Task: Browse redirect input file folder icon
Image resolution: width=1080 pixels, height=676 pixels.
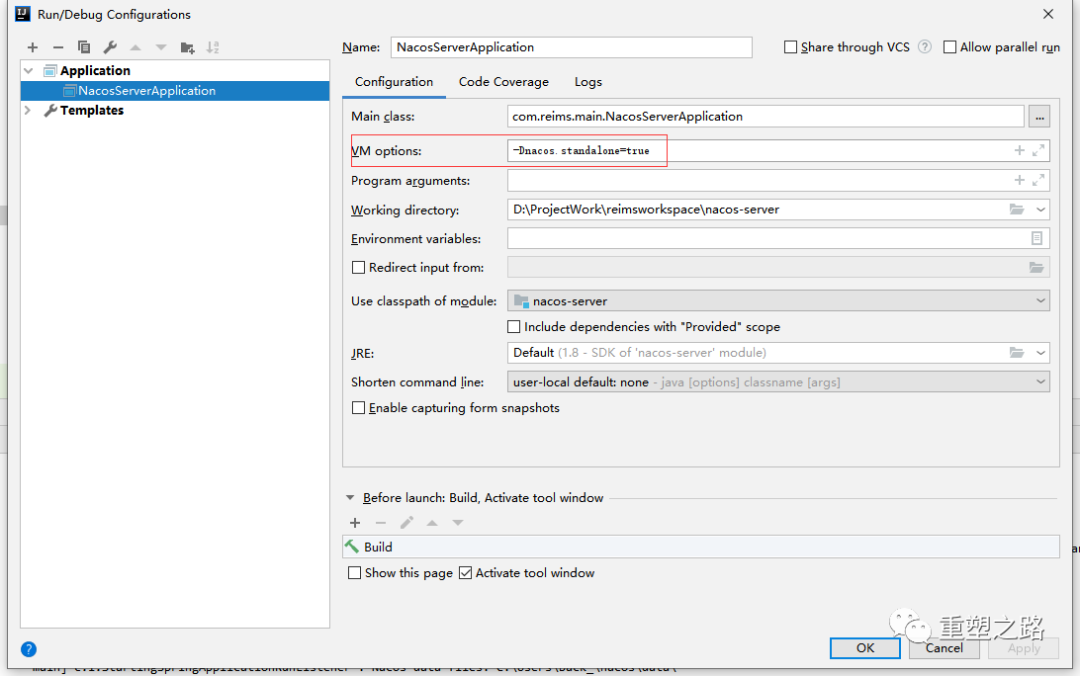Action: pos(1037,267)
